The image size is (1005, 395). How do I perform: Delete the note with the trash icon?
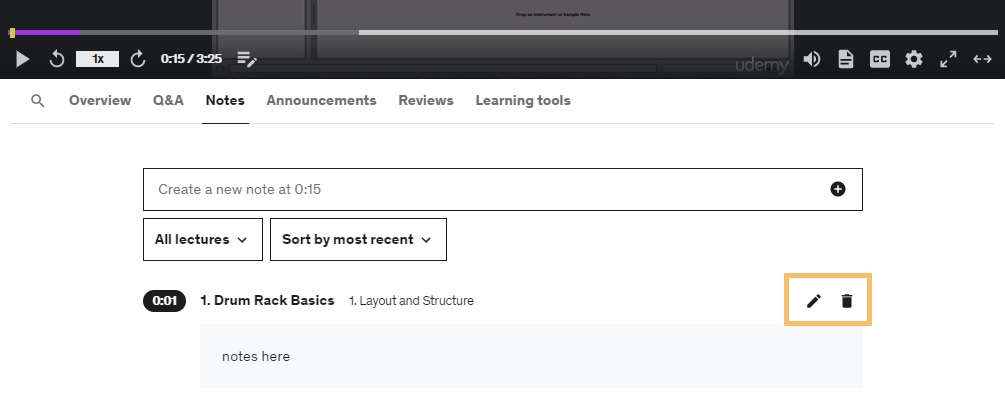click(847, 300)
